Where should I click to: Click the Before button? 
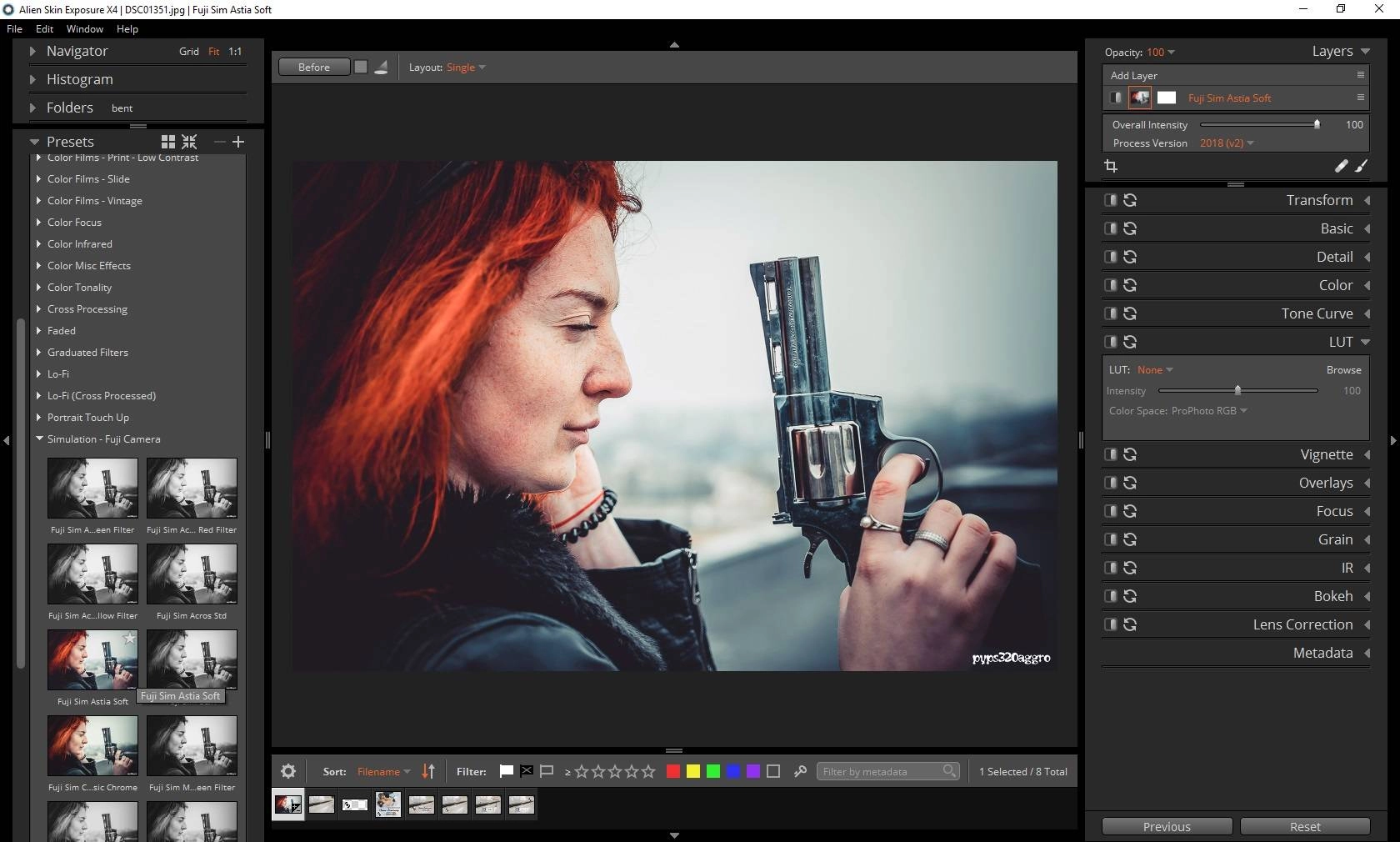pos(314,67)
